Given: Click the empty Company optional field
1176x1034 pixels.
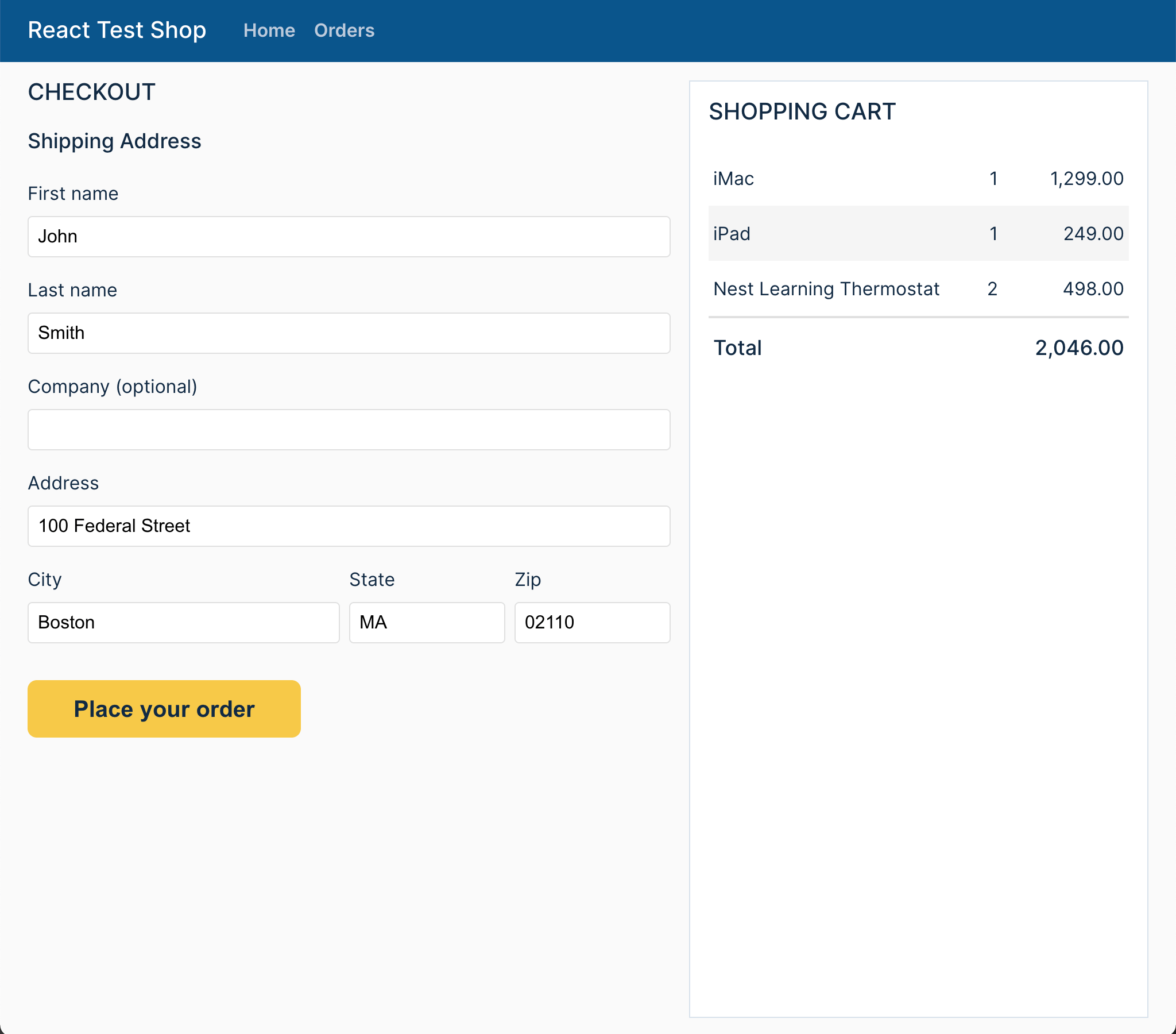Looking at the screenshot, I should [x=349, y=430].
